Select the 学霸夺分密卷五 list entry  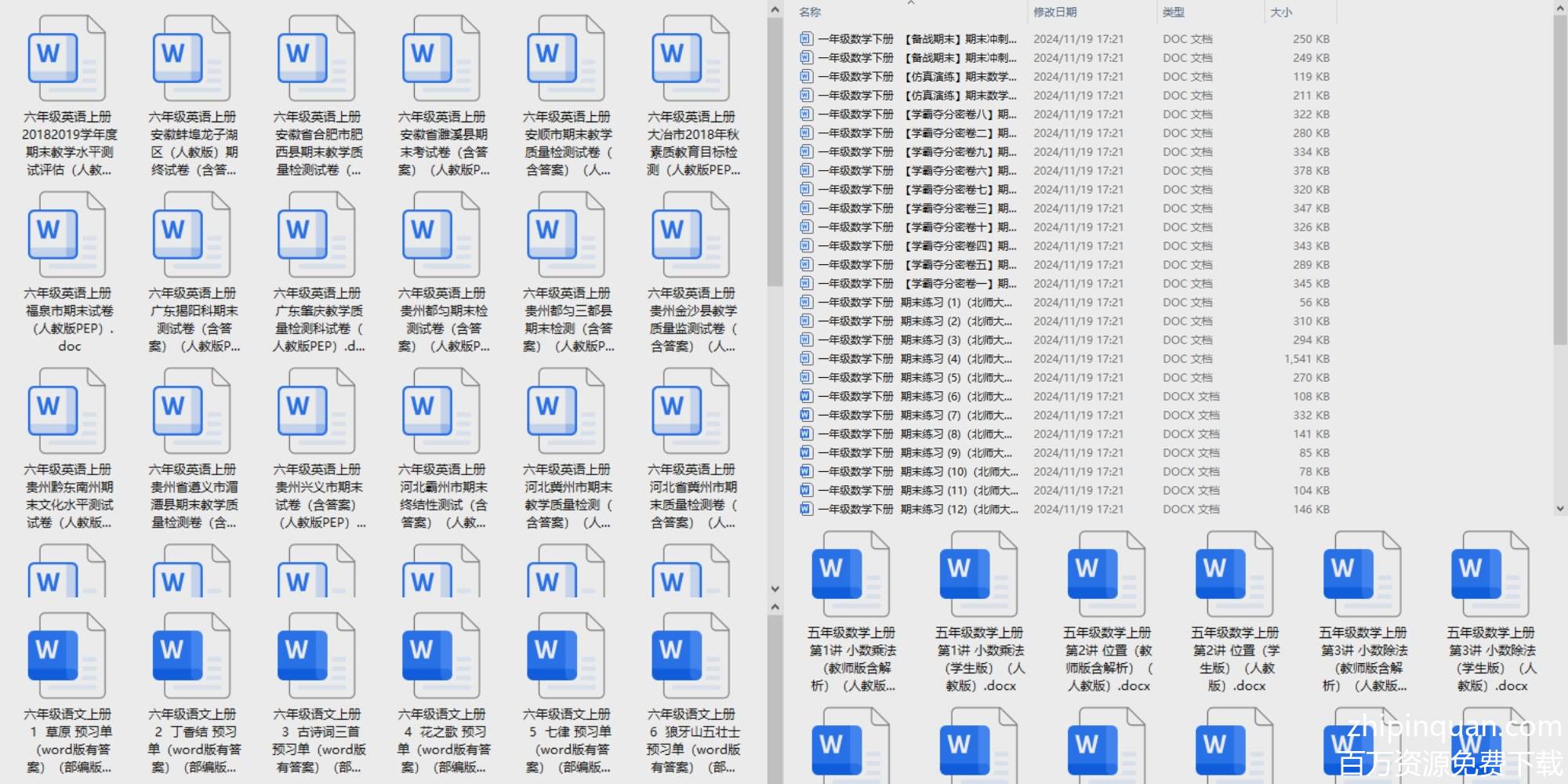916,264
